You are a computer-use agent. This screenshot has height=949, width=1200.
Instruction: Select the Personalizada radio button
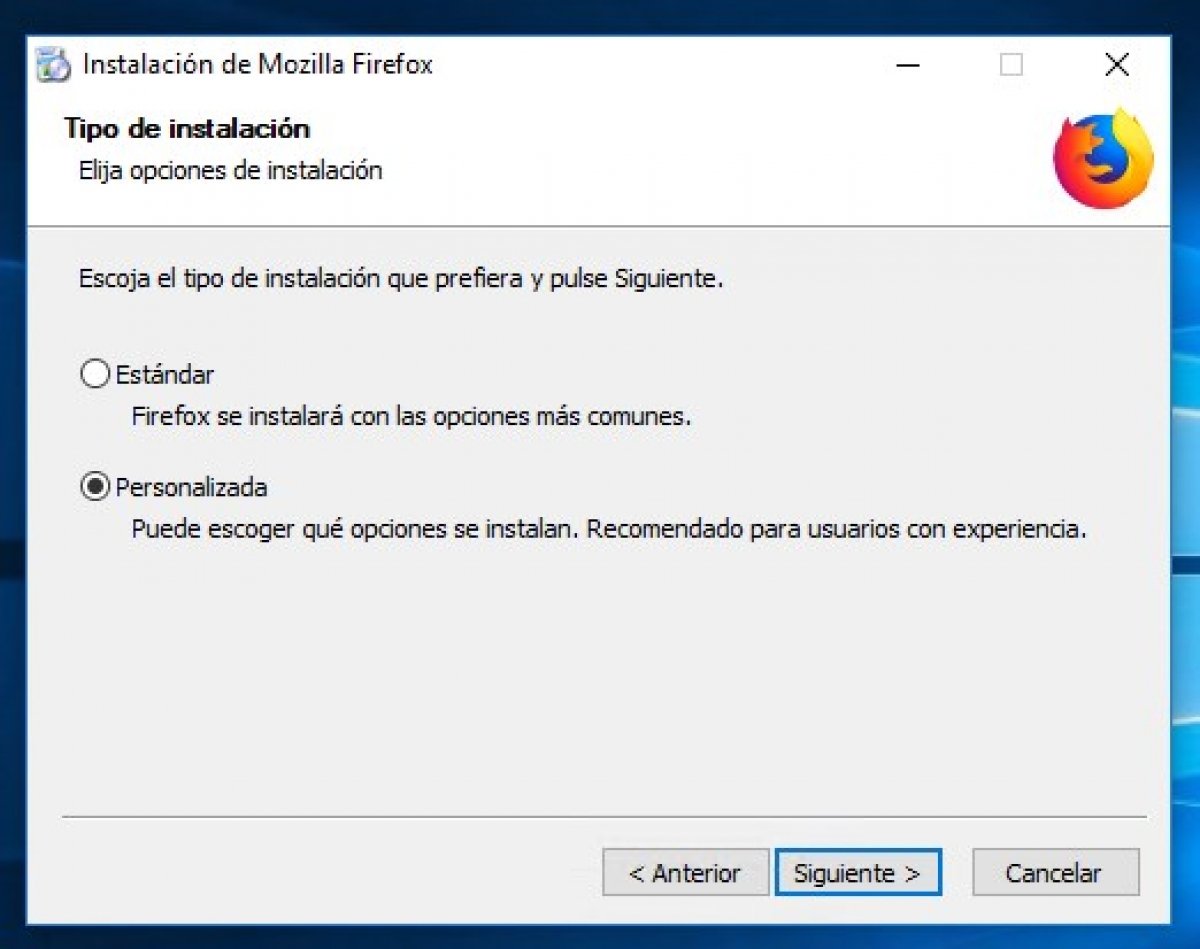point(94,488)
